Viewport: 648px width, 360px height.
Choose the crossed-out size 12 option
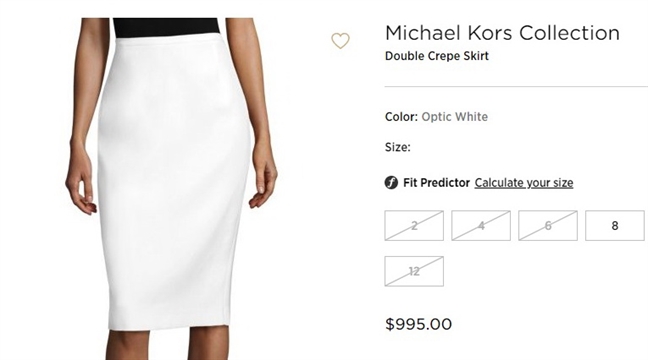tap(414, 271)
